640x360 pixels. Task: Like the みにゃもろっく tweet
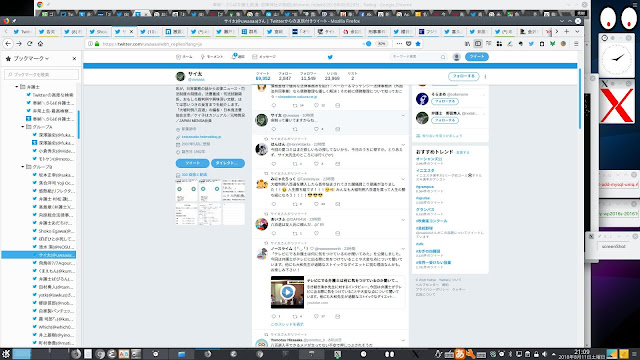coord(316,204)
